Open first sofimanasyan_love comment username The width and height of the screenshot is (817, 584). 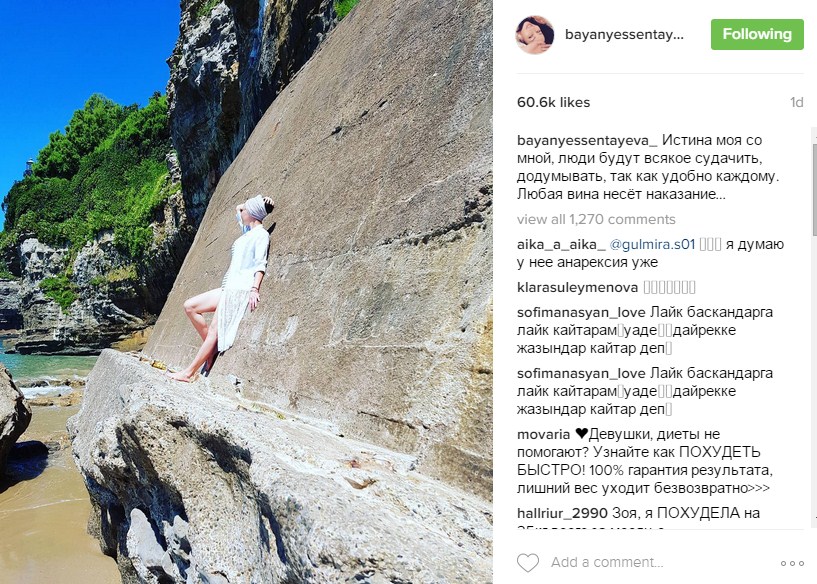coord(581,313)
